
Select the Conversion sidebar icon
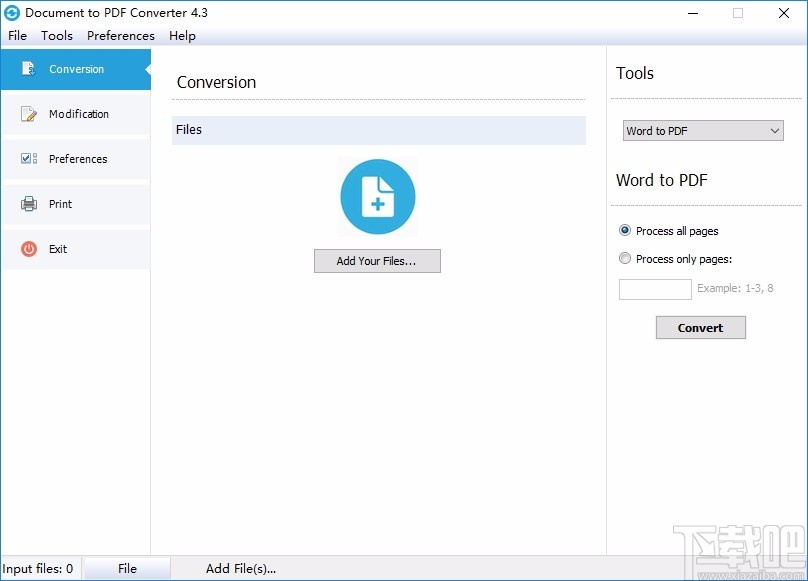(27, 69)
